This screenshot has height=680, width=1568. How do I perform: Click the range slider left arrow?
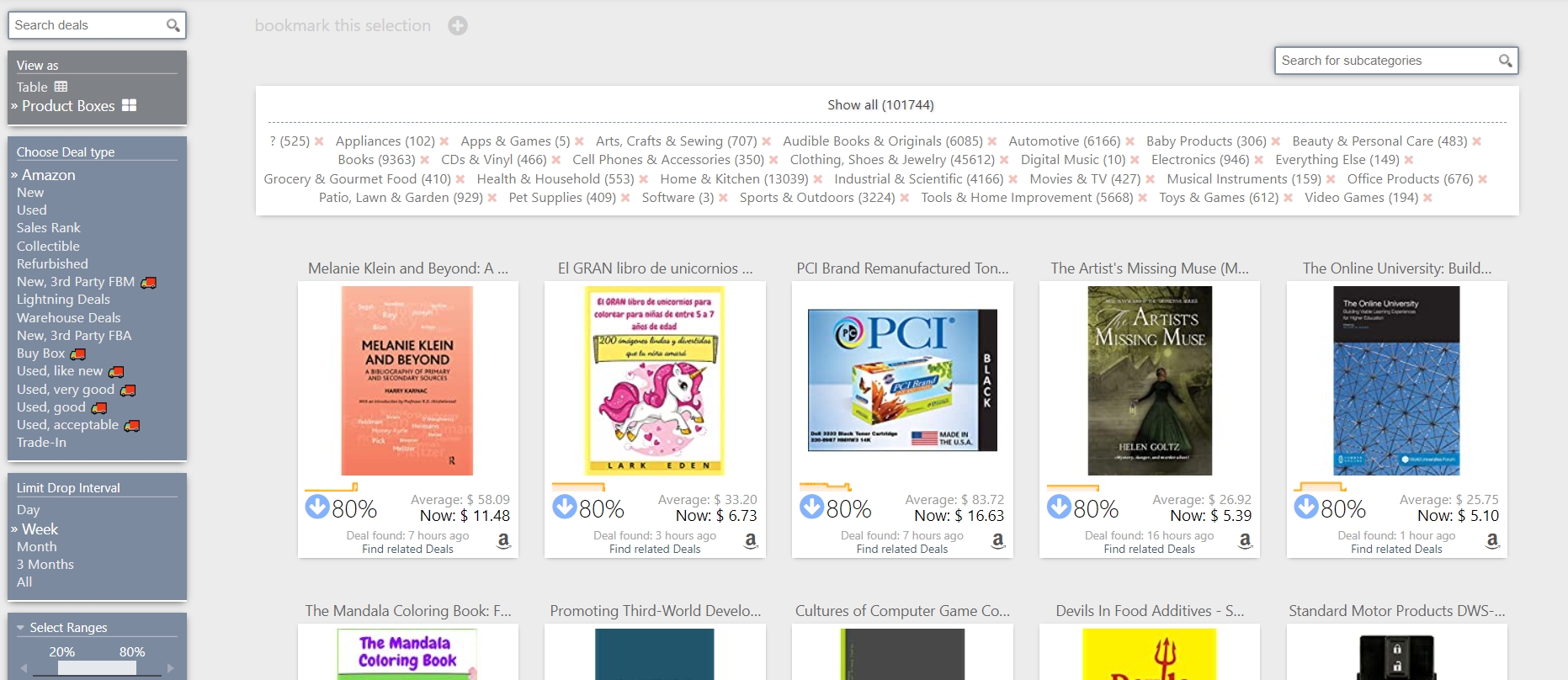[x=24, y=668]
